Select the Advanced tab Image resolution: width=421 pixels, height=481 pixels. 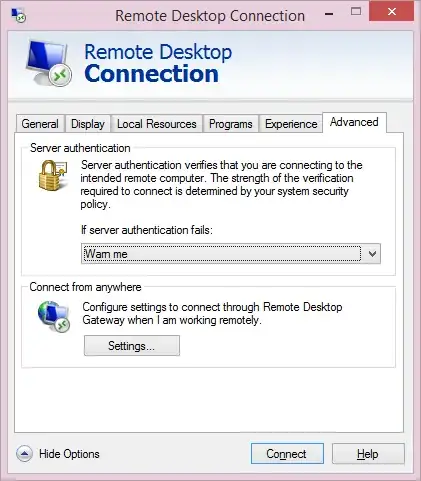(354, 122)
